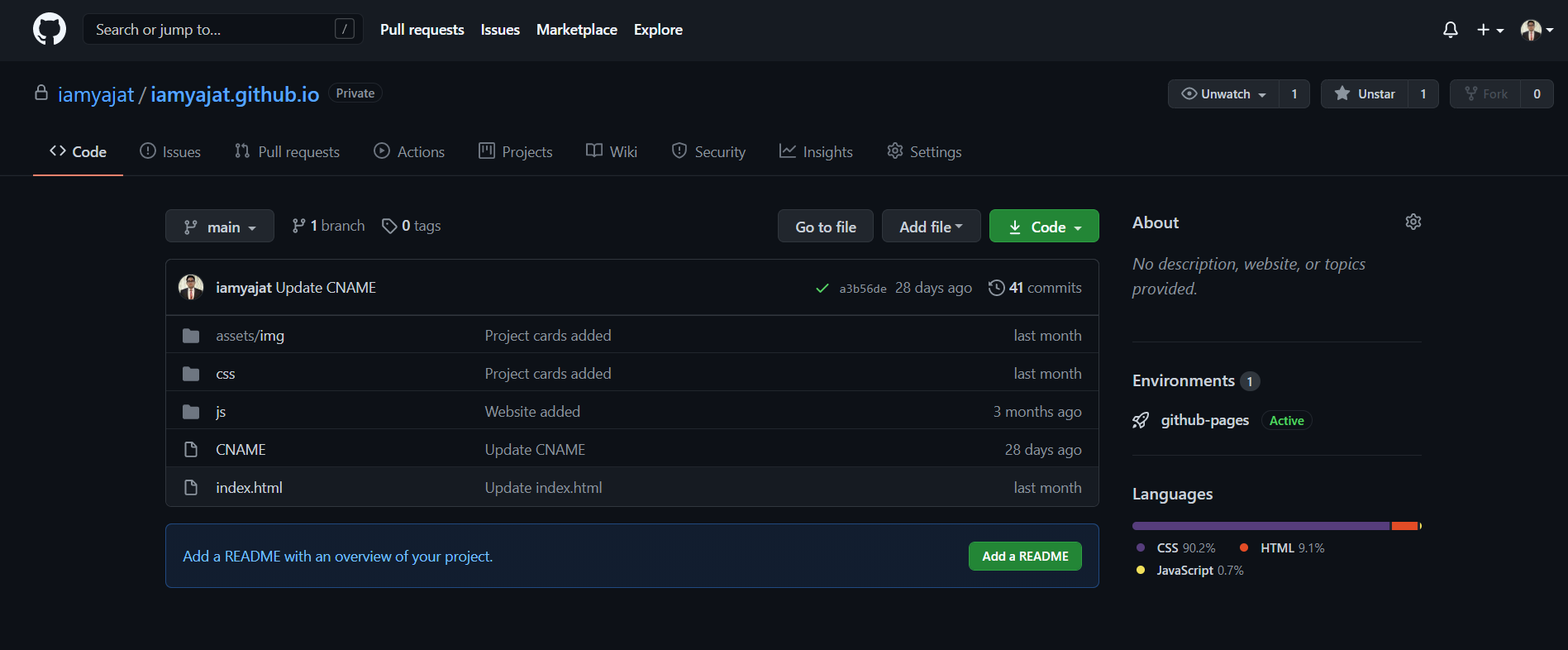Image resolution: width=1568 pixels, height=650 pixels.
Task: View the 1 branch link
Action: pos(328,226)
